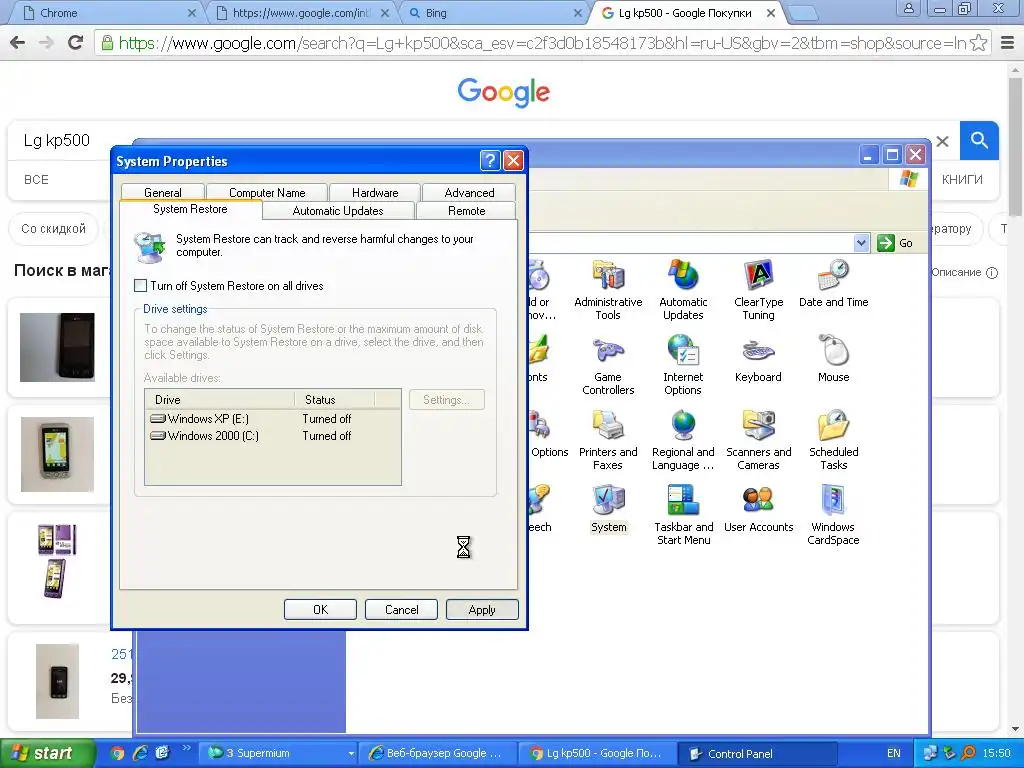The height and width of the screenshot is (768, 1024).
Task: Open Keyboard settings in Control Panel
Action: [x=758, y=360]
